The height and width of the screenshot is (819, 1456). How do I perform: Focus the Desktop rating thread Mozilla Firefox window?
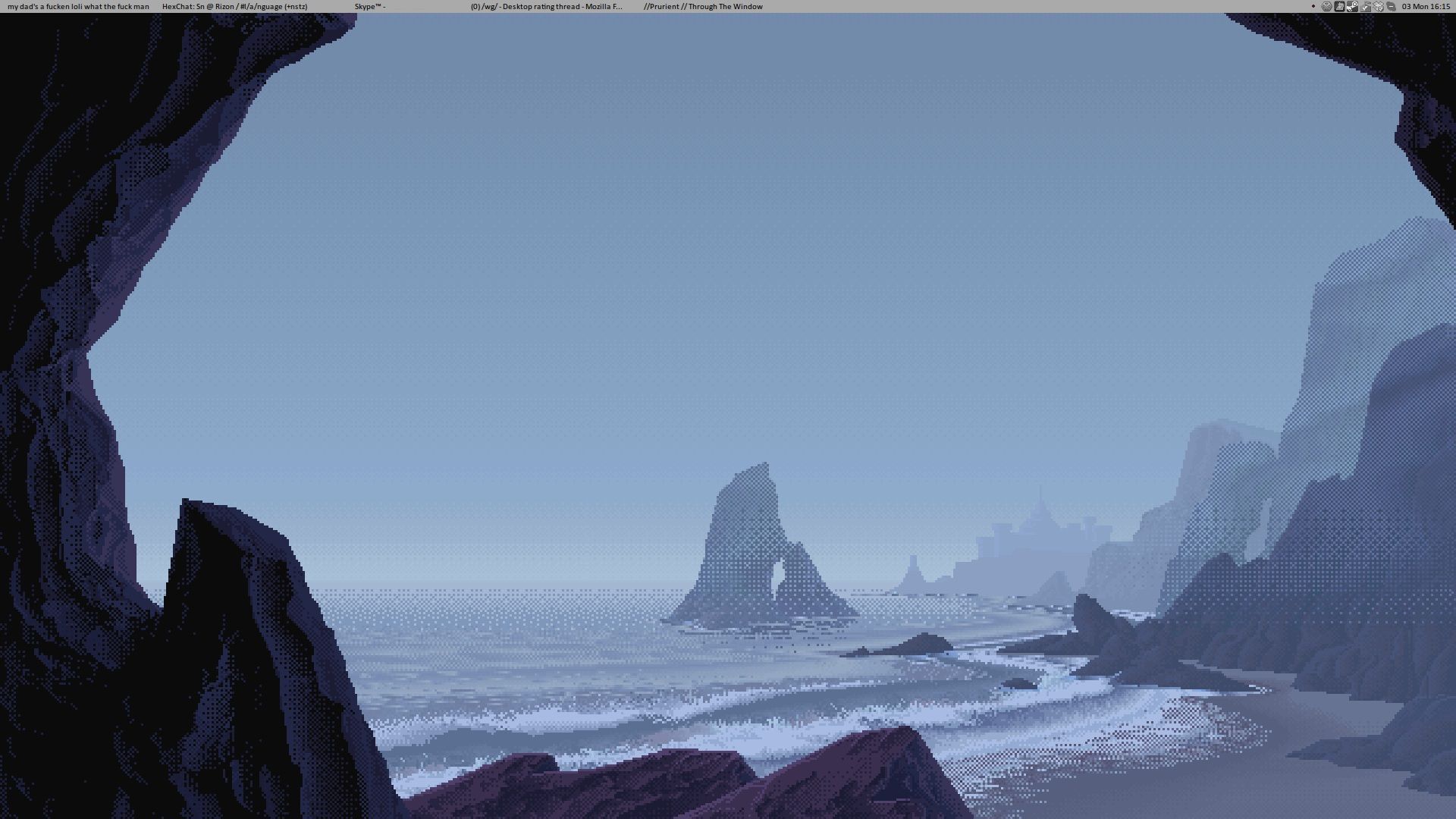[546, 6]
